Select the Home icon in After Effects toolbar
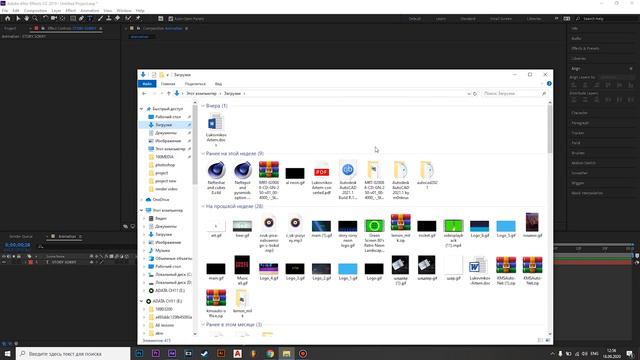This screenshot has width=640, height=360. click(7, 18)
